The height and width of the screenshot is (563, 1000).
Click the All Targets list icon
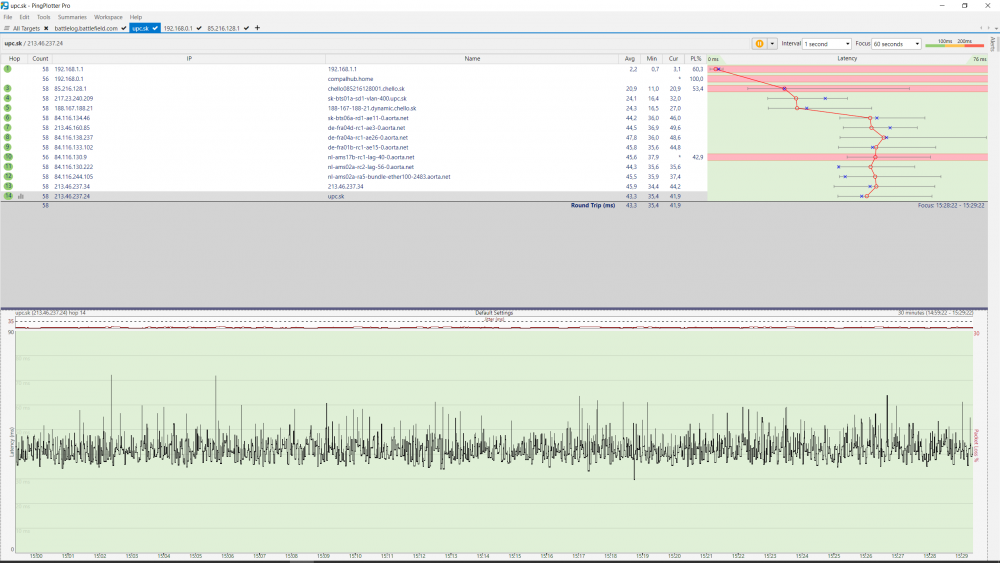[7, 28]
